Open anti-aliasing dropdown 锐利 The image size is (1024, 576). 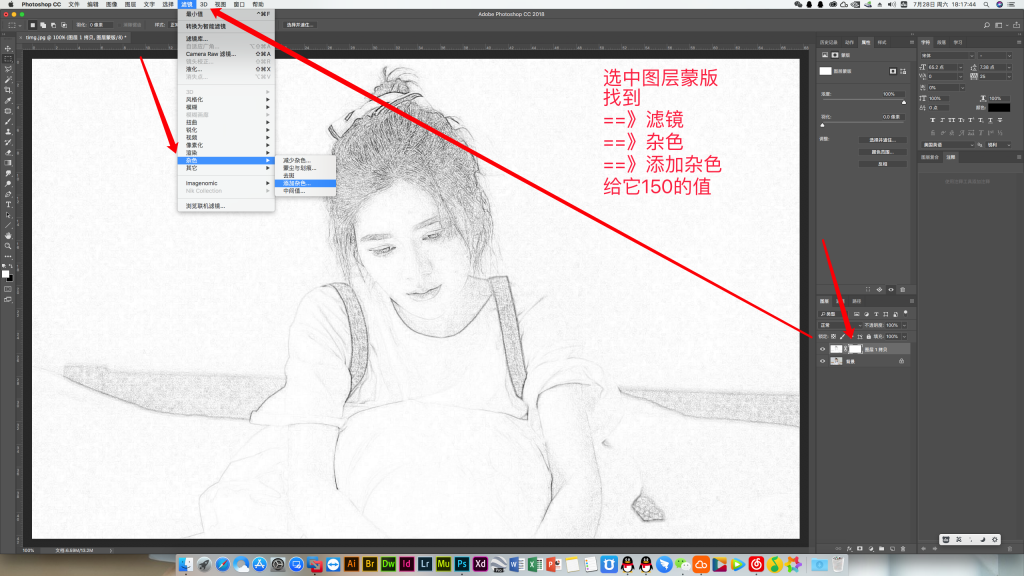[x=998, y=145]
